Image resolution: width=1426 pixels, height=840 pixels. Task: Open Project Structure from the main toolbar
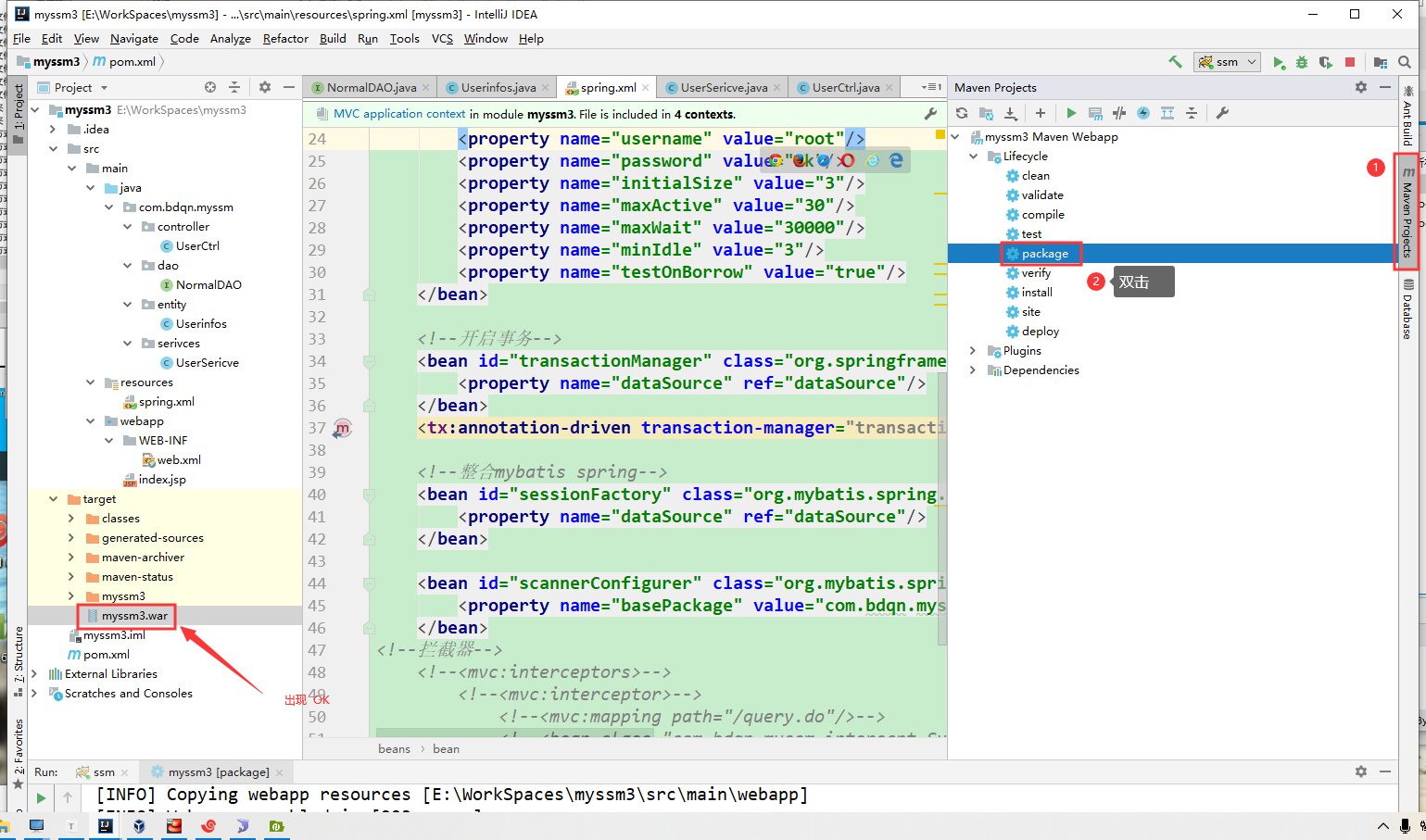click(x=1381, y=62)
